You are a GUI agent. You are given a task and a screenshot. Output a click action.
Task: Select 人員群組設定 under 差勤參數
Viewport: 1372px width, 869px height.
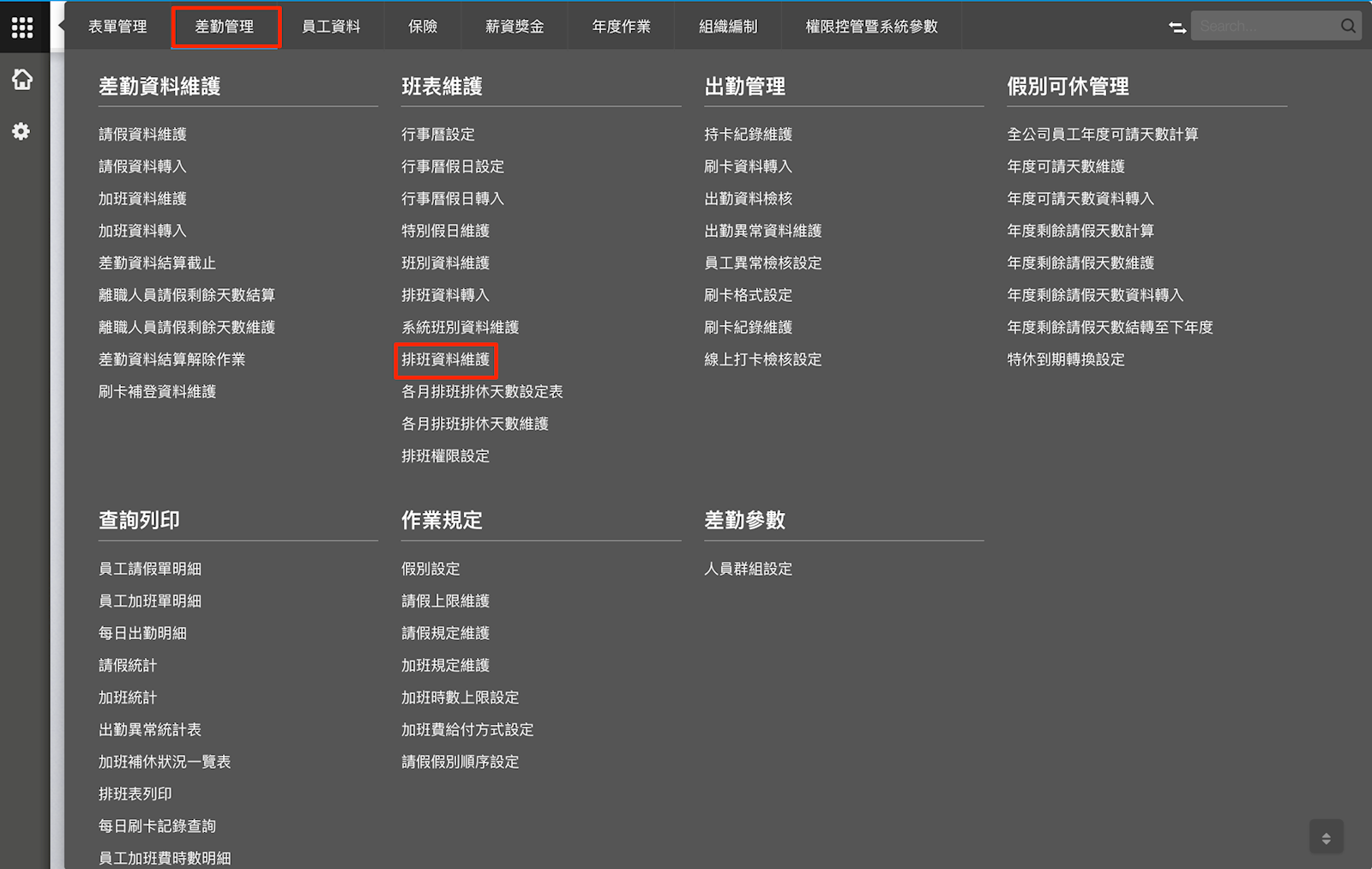tap(748, 569)
